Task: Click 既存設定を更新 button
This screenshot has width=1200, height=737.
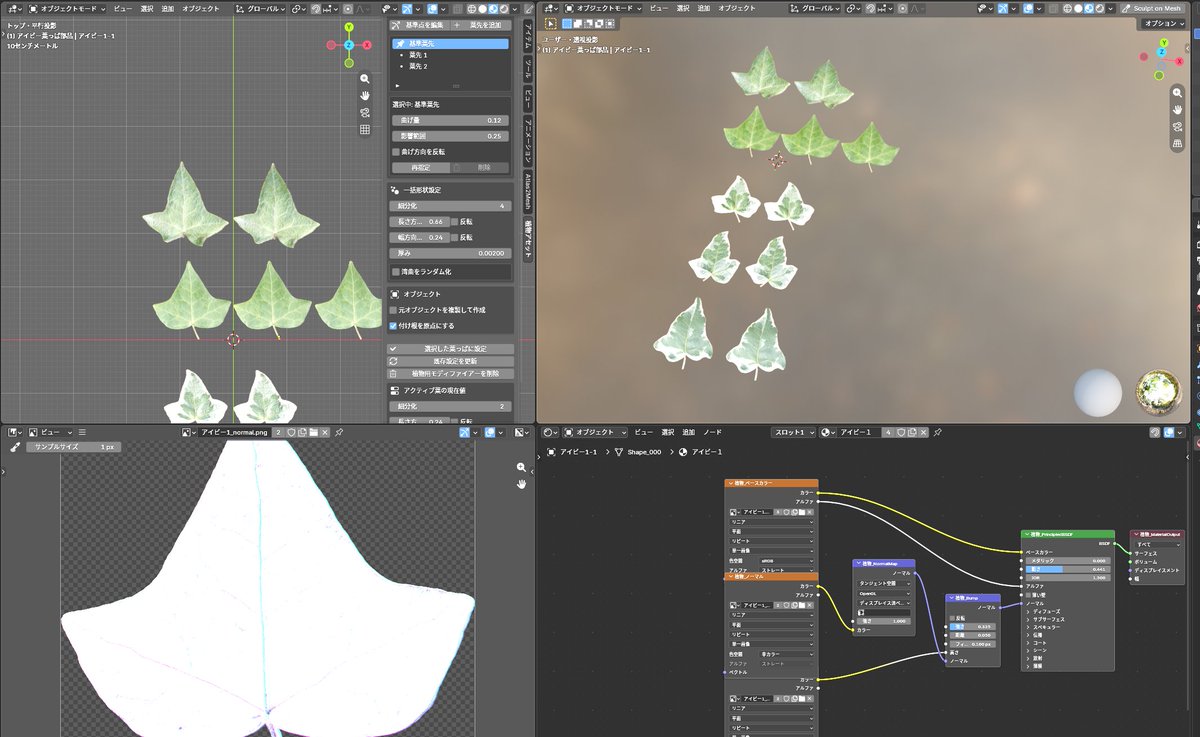Action: click(x=450, y=361)
